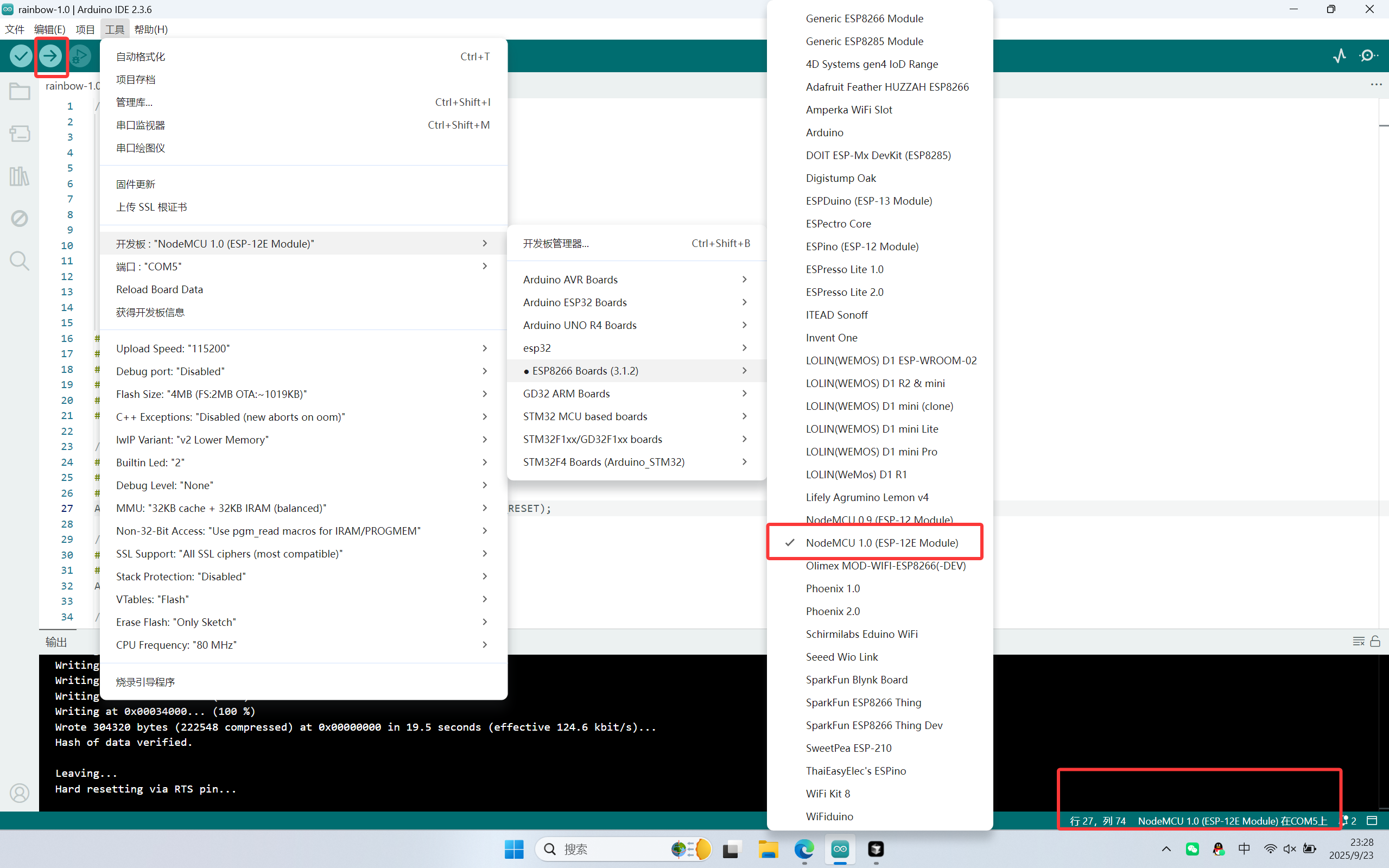The width and height of the screenshot is (1389, 868).
Task: Open the Serial Monitor icon
Action: point(1369,56)
